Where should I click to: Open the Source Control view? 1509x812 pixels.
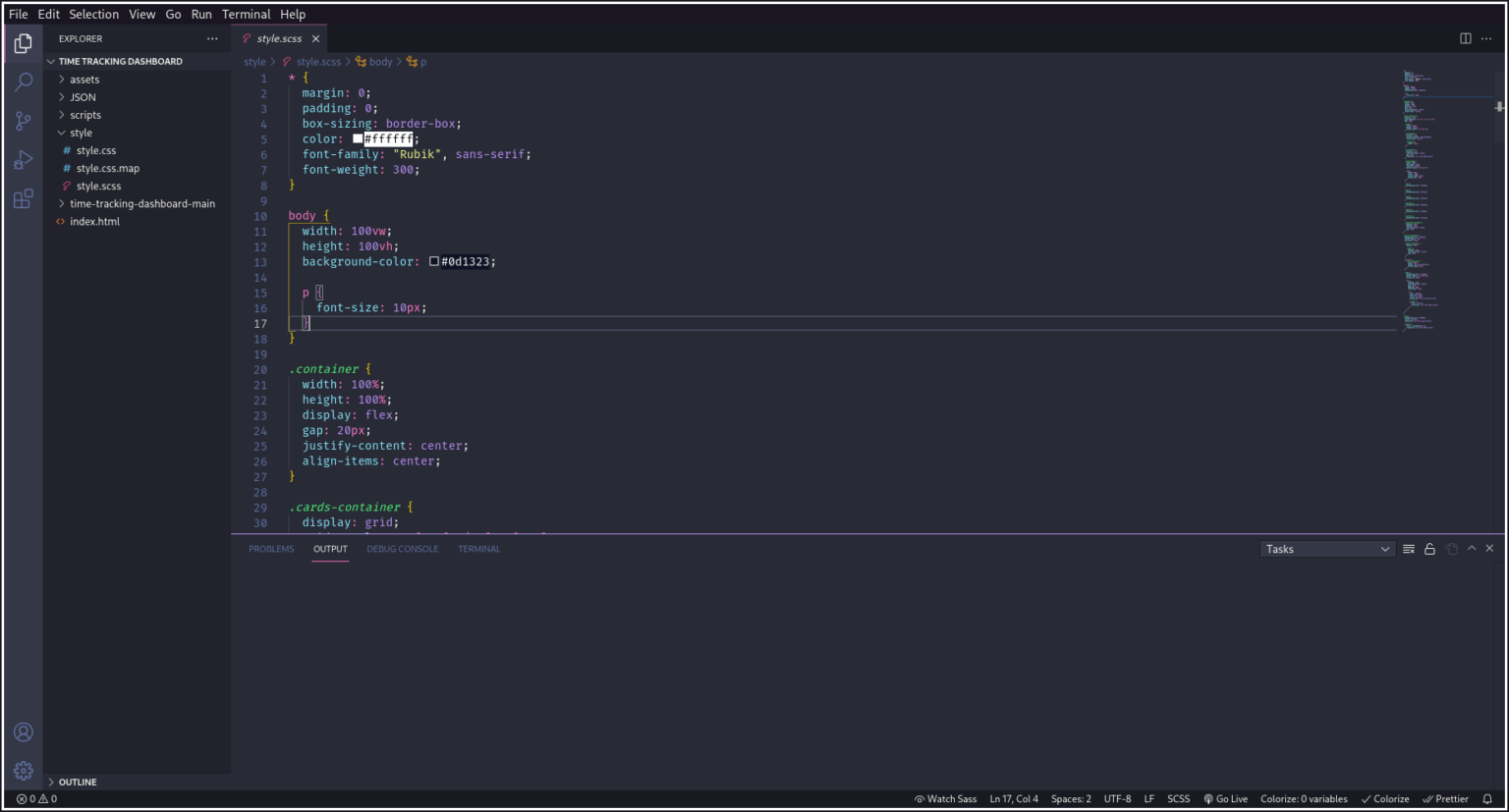24,120
